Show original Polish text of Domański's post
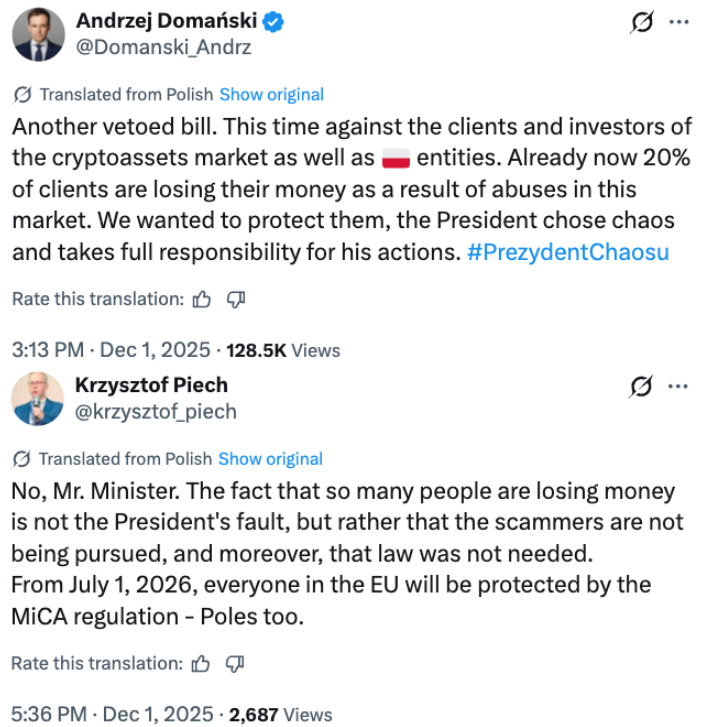This screenshot has height=727, width=717. (x=271, y=94)
